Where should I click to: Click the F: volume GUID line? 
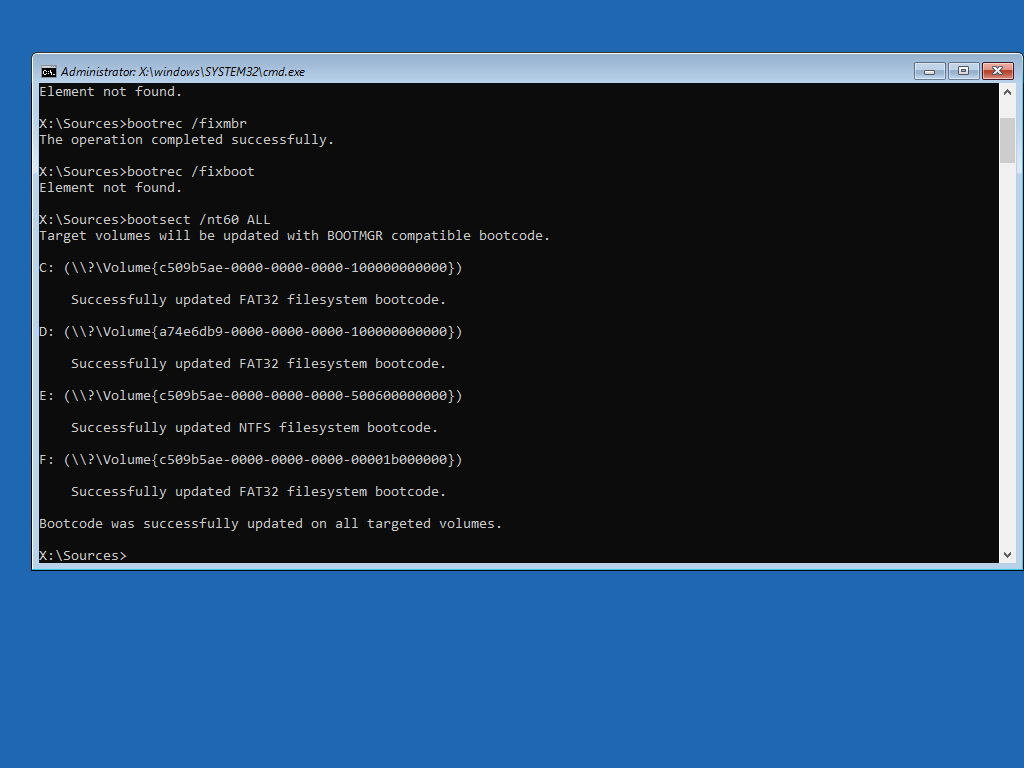click(251, 460)
